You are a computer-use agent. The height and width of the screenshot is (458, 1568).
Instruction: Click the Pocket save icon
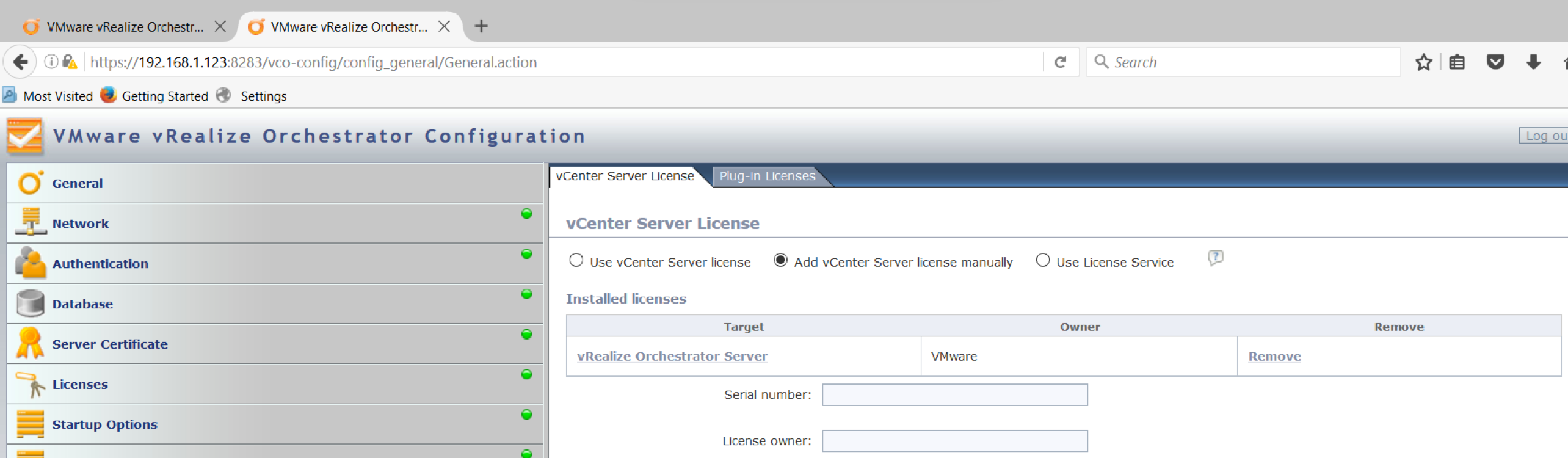click(1495, 62)
